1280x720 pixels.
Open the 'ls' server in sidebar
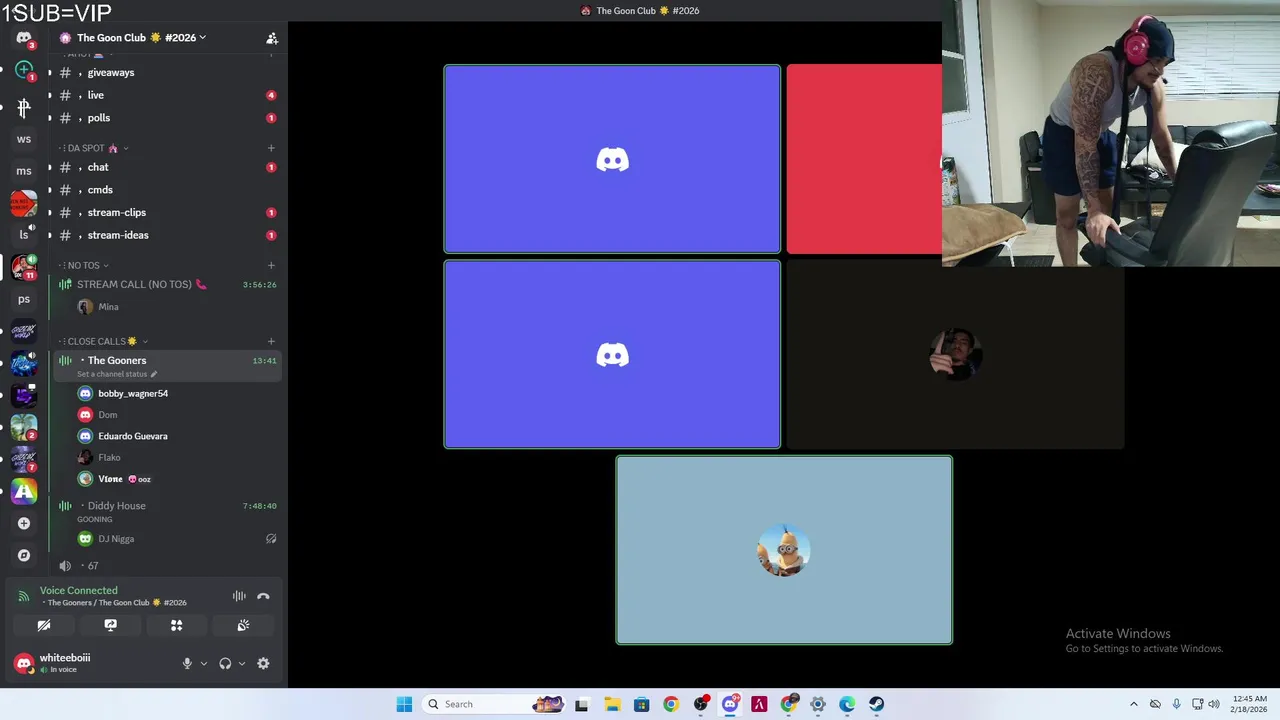click(24, 235)
